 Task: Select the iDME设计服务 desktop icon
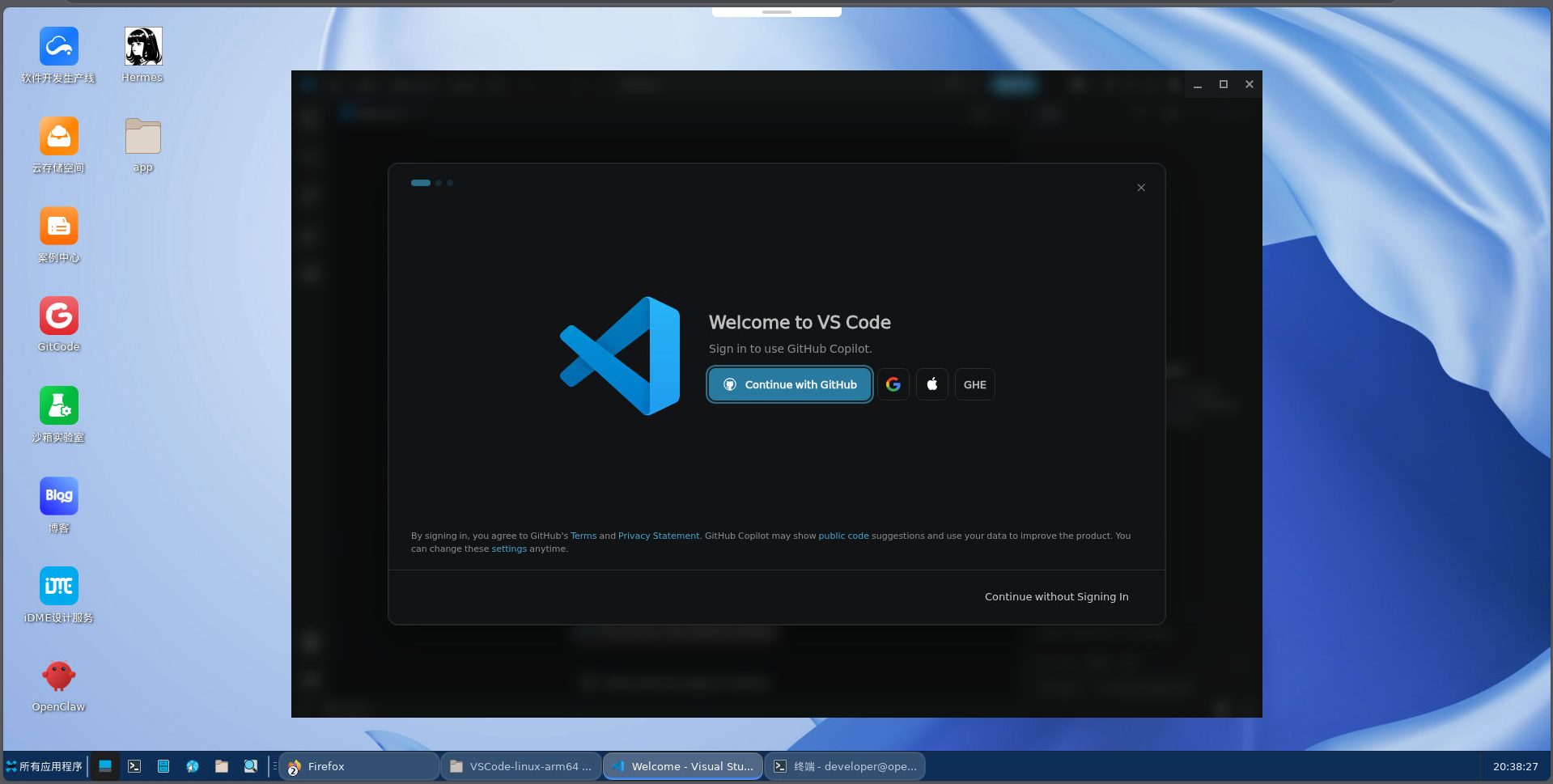pos(58,595)
